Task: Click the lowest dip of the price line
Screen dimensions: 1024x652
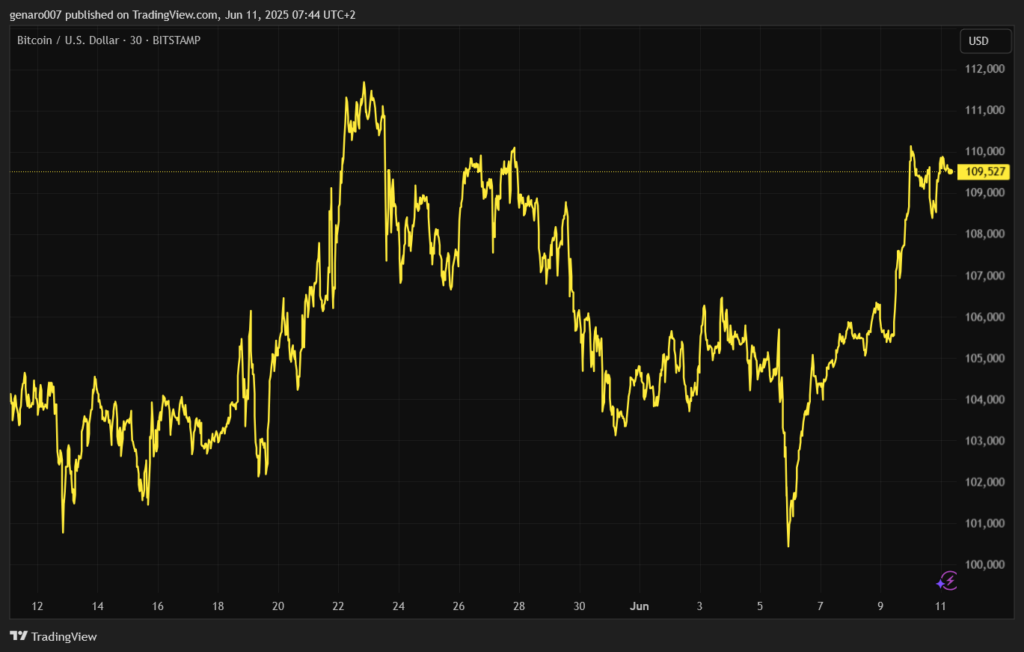Action: 788,546
